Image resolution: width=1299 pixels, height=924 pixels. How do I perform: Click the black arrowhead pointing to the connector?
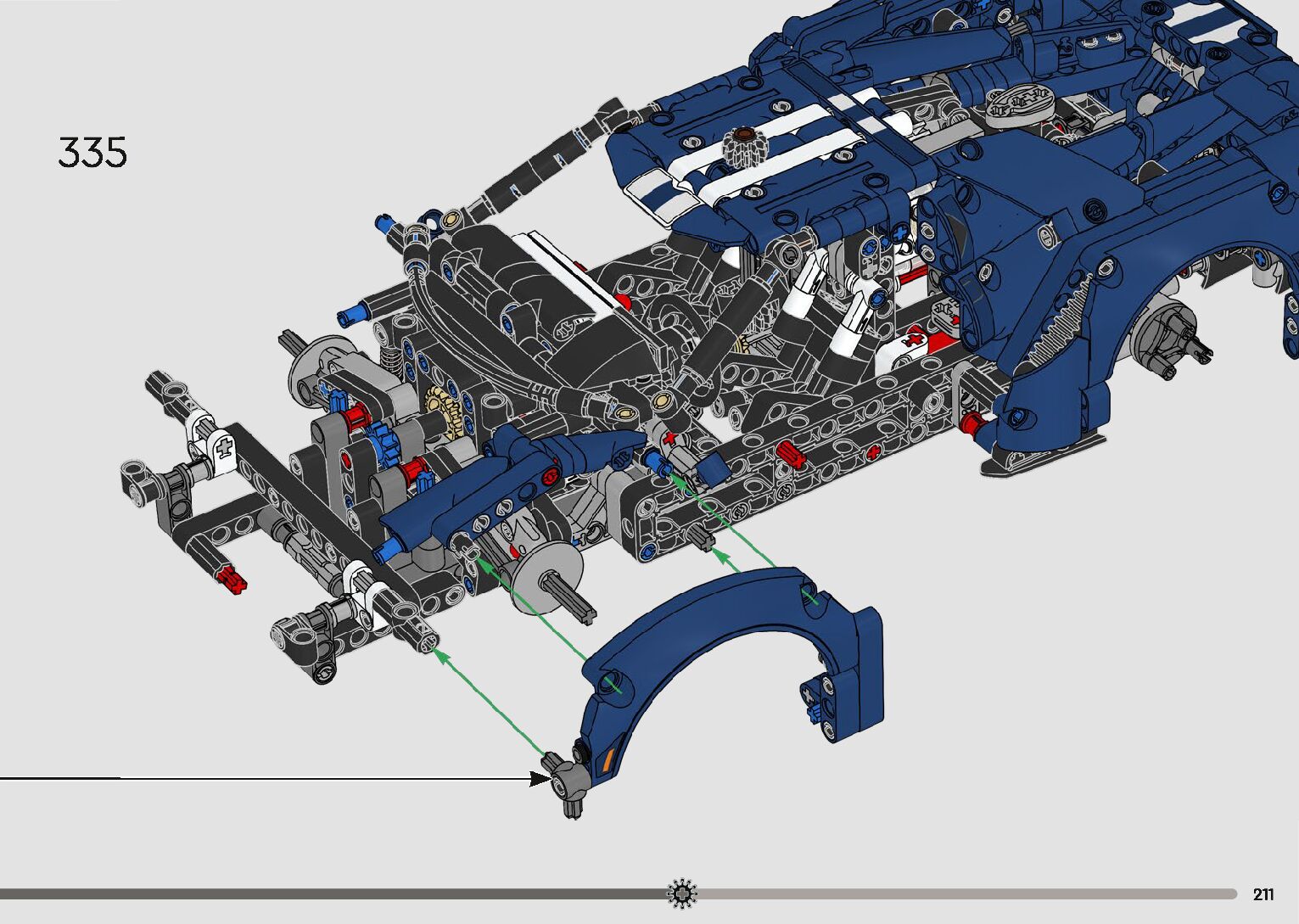(x=538, y=778)
